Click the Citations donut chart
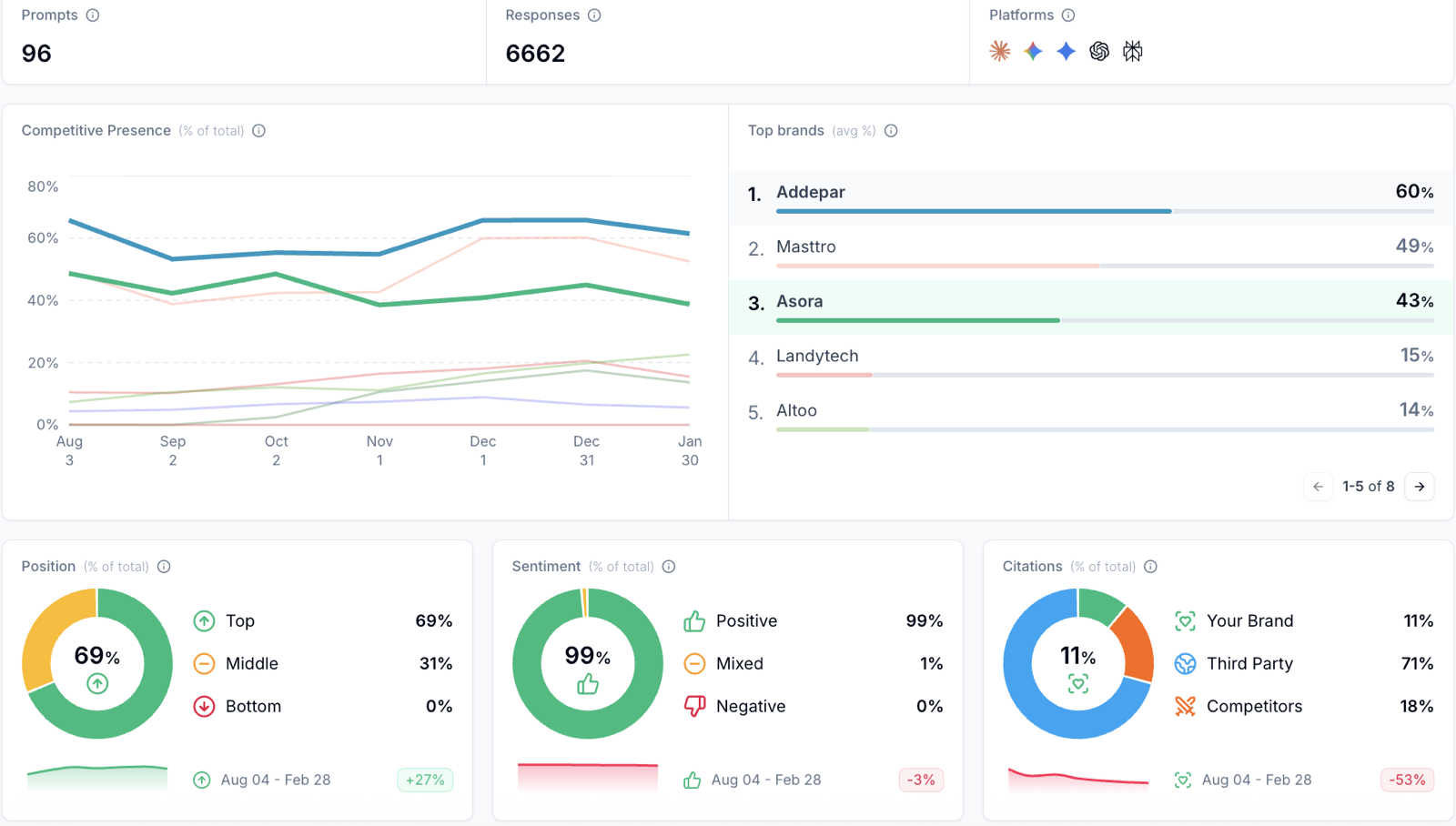 (x=1078, y=664)
